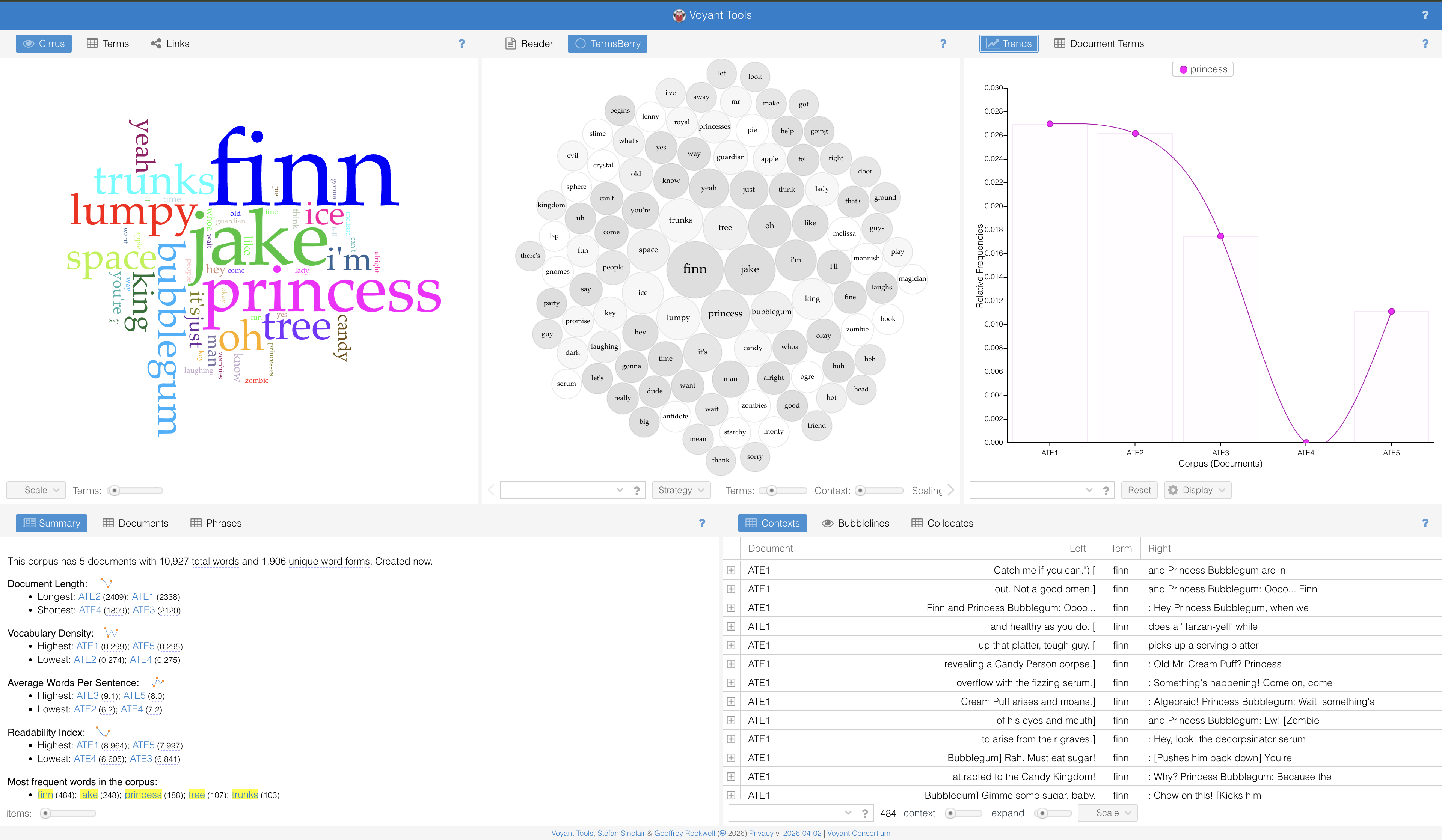The width and height of the screenshot is (1442, 840).
Task: Switch to the Summary tab
Action: pos(51,523)
